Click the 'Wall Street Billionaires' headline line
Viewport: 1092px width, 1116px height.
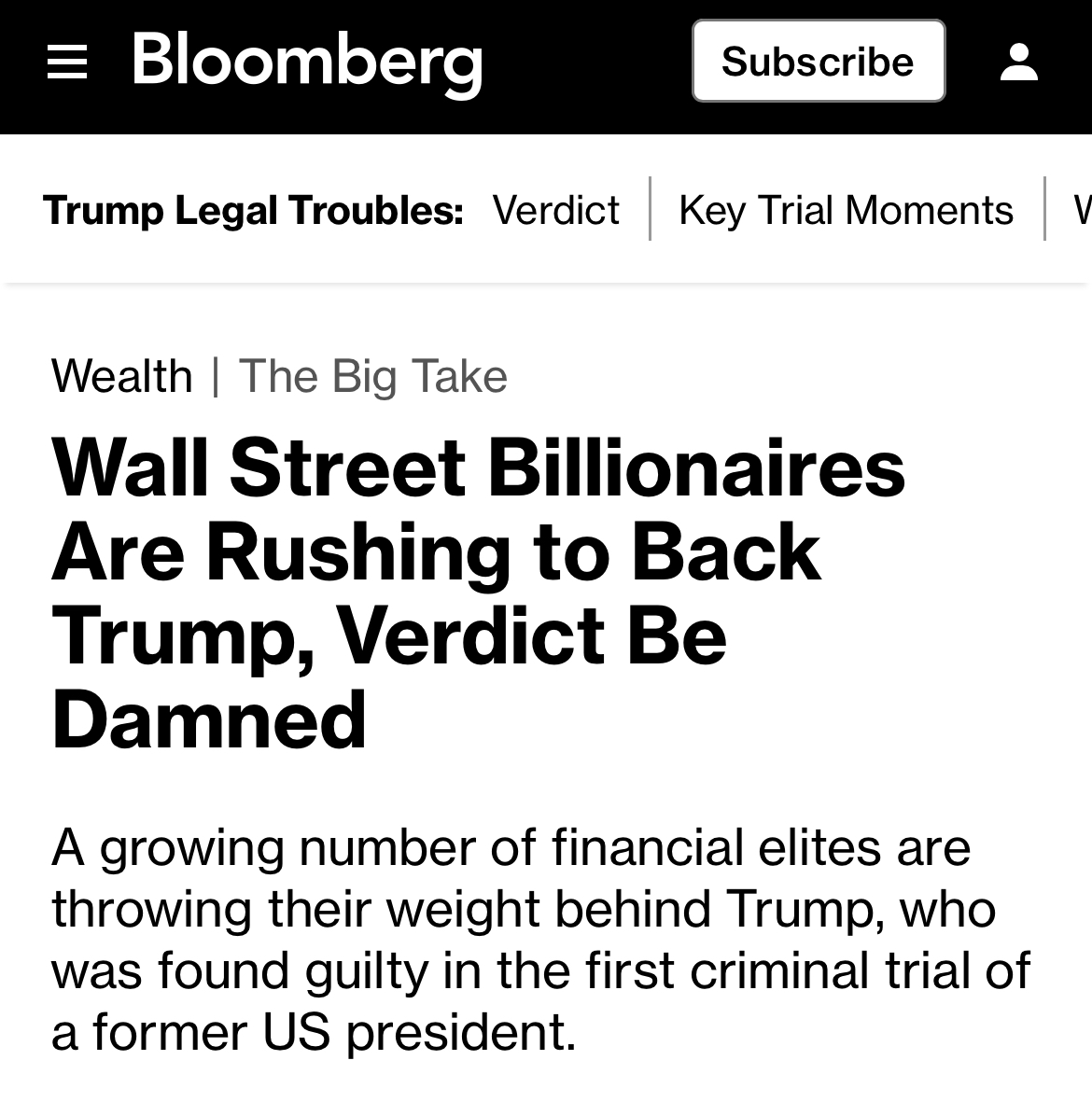(x=478, y=467)
